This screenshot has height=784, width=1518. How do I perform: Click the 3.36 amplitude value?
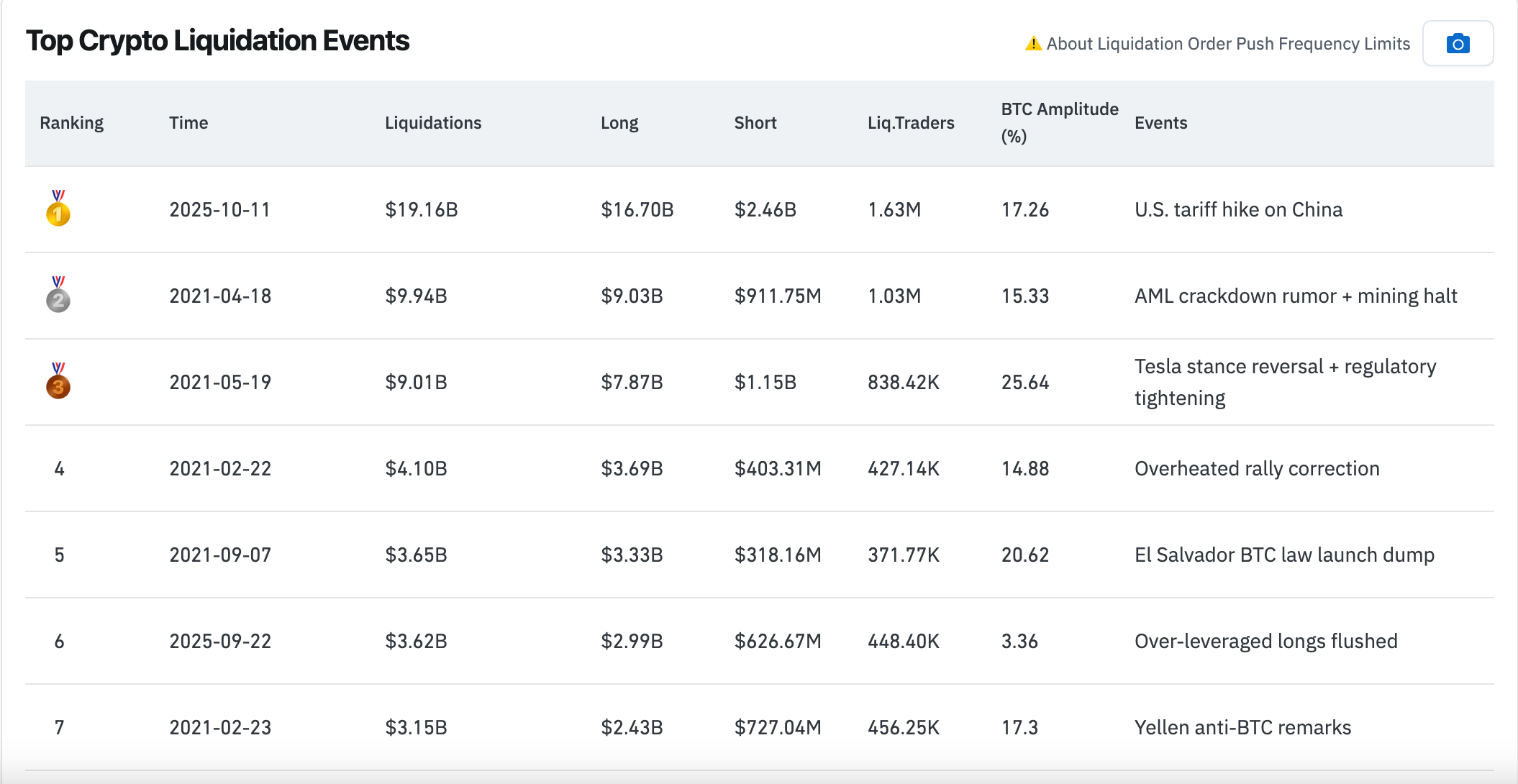tap(1019, 641)
